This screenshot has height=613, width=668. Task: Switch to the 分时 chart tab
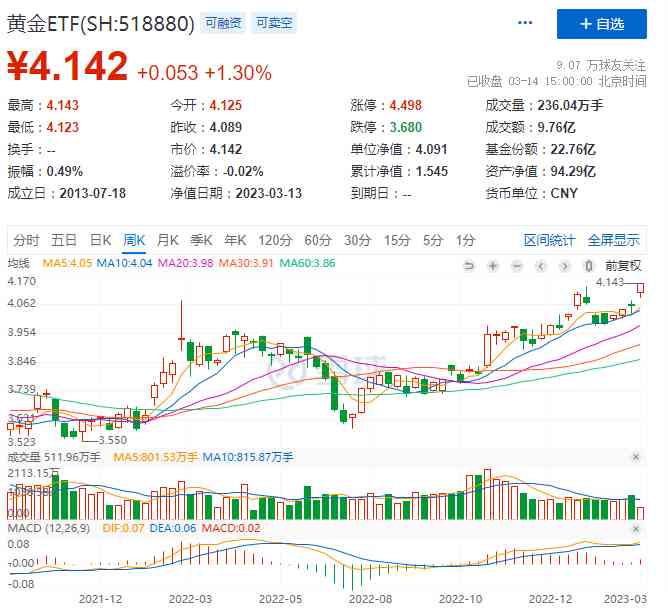coord(26,240)
